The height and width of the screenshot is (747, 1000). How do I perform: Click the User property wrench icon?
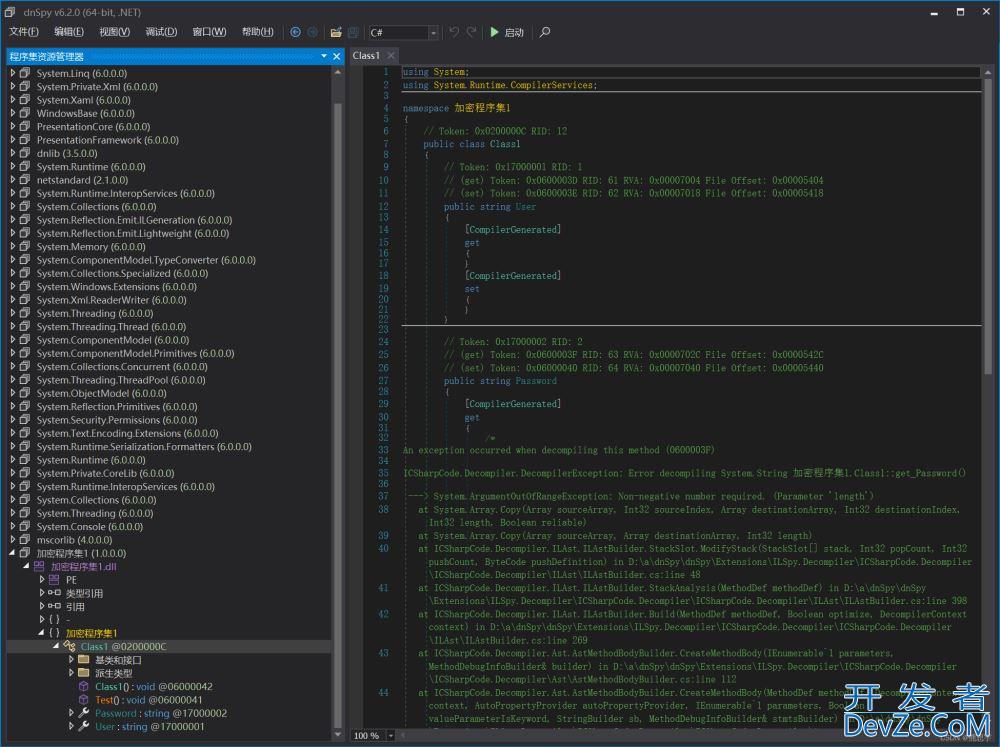coord(84,727)
